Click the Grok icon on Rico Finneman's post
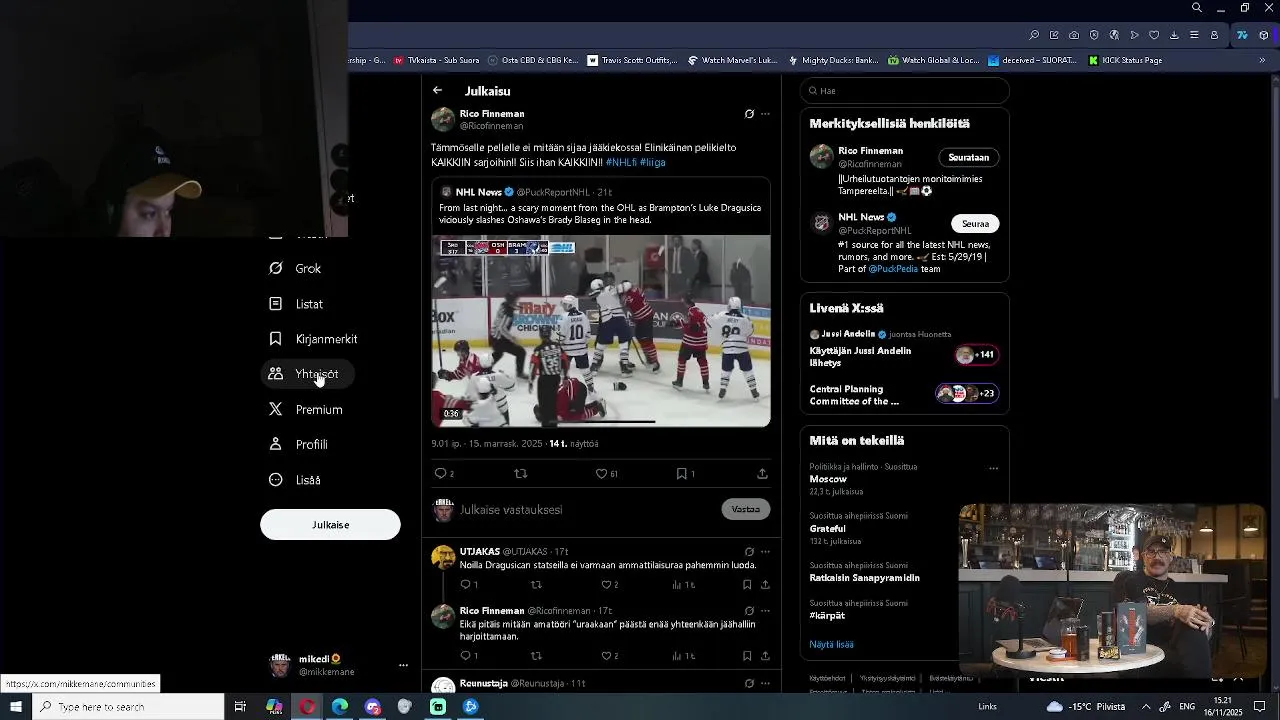Image resolution: width=1280 pixels, height=720 pixels. (x=749, y=114)
